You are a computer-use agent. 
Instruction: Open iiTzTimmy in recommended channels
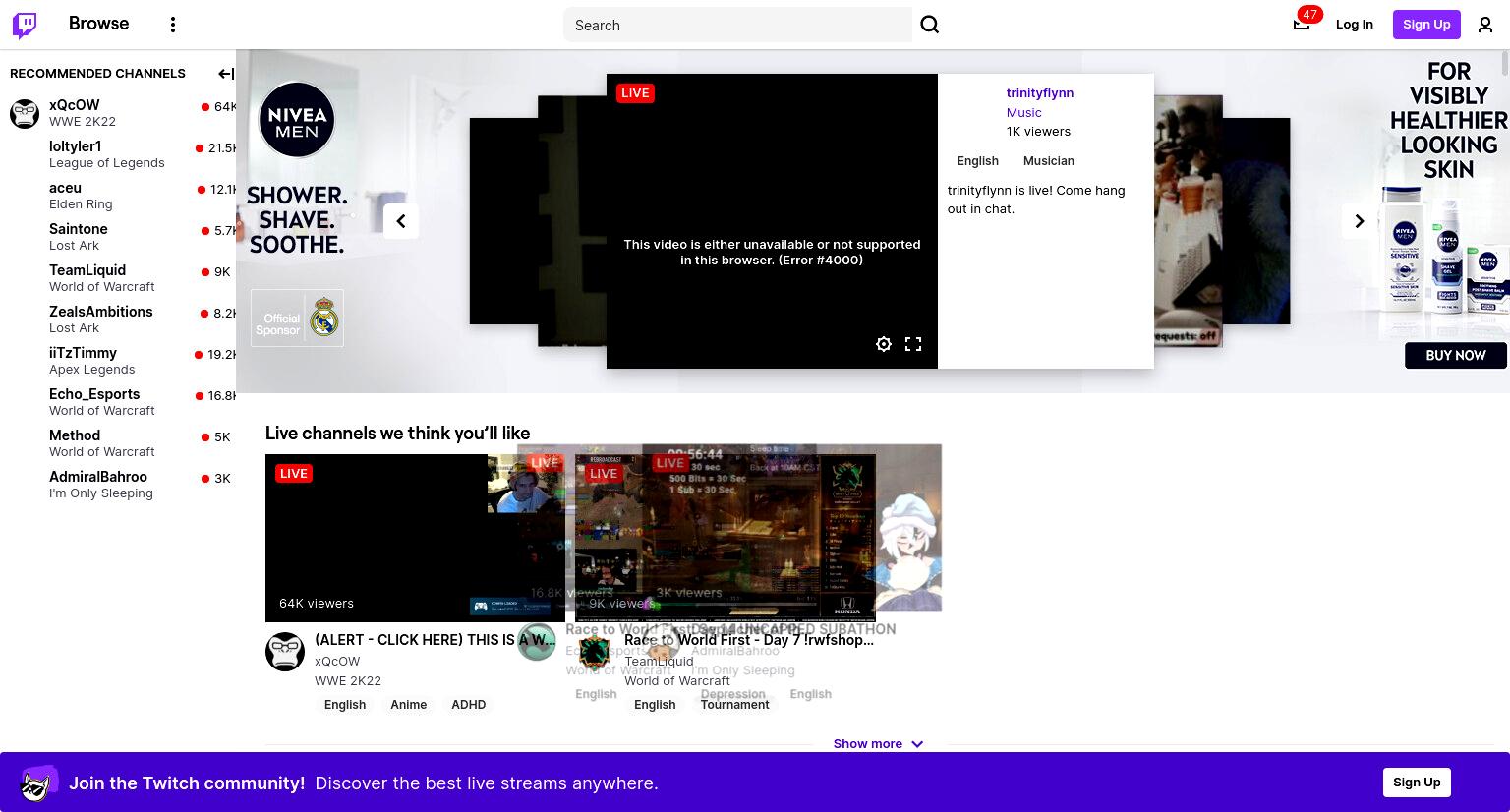point(118,361)
